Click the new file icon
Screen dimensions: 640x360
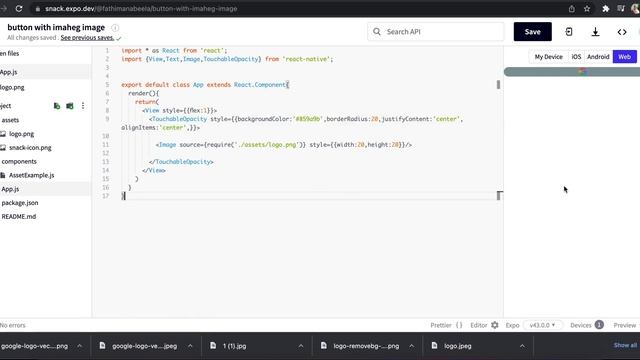click(x=57, y=106)
